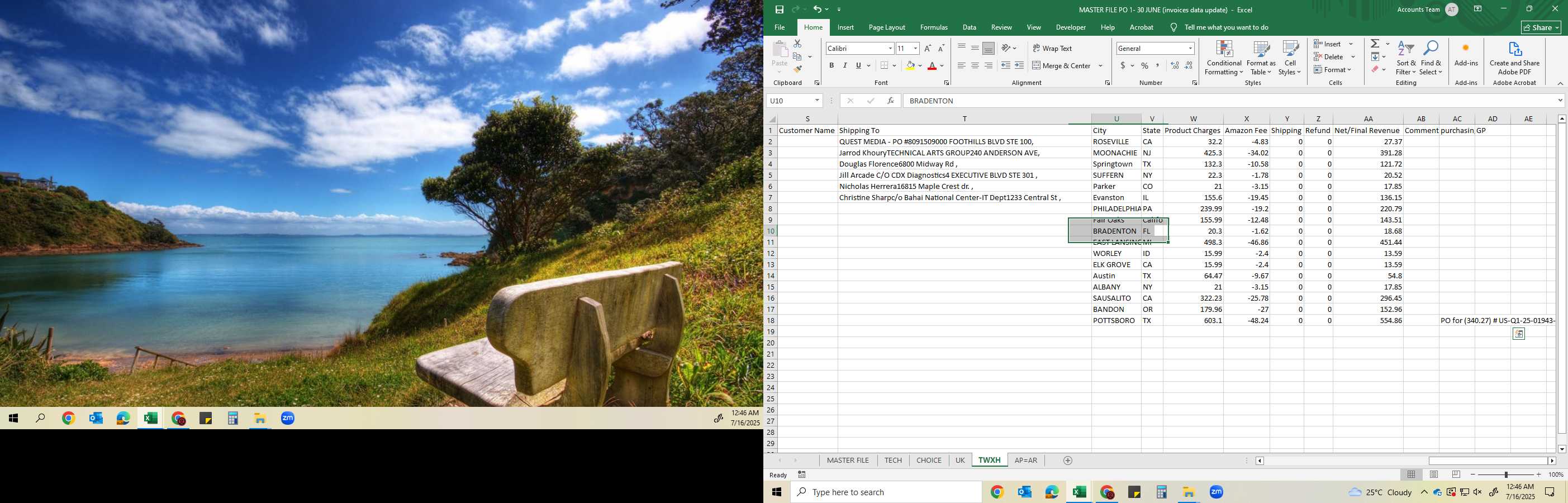Click Create and Share Adobe PDF
This screenshot has width=1568, height=503.
[x=1514, y=58]
